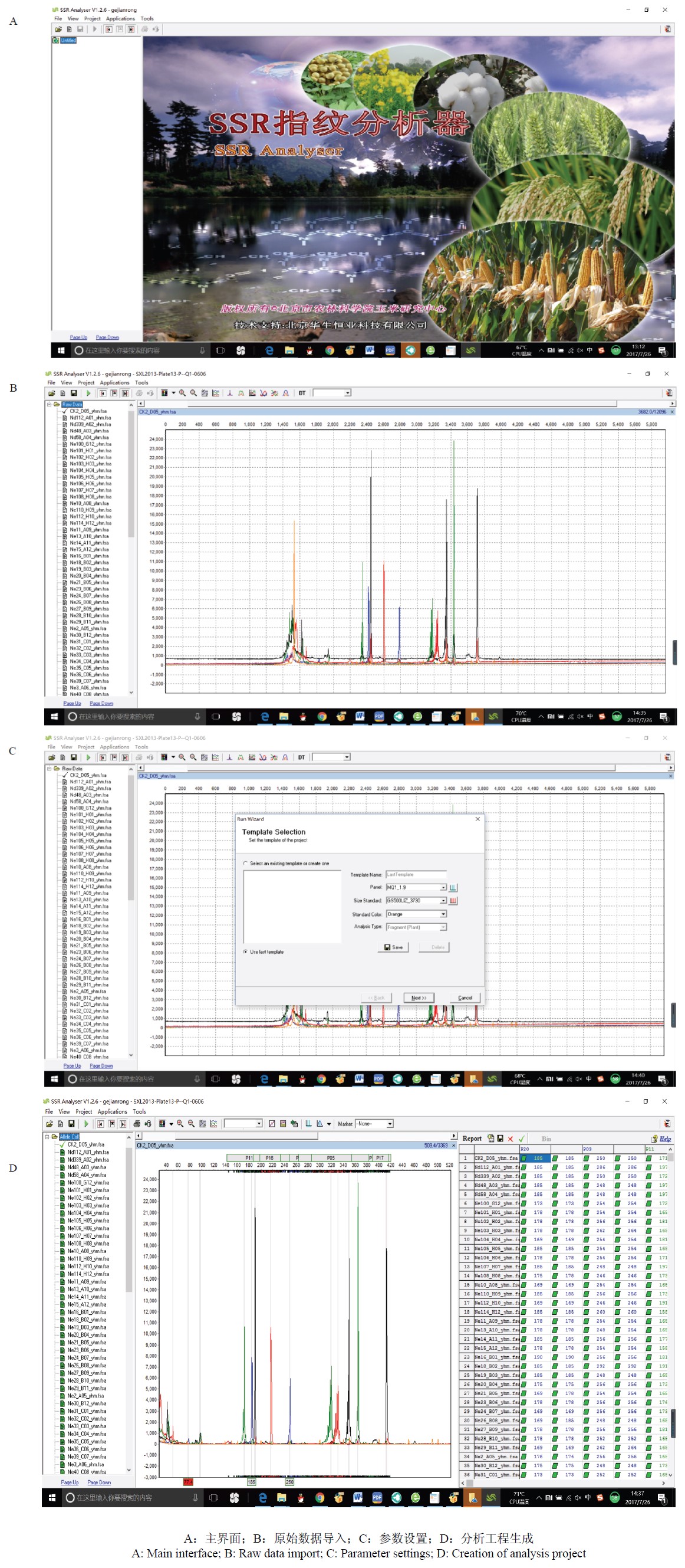Viewport: 685px width, 1568px height.
Task: Open the Analysis Type dropdown in Run Wizard
Action: click(443, 927)
